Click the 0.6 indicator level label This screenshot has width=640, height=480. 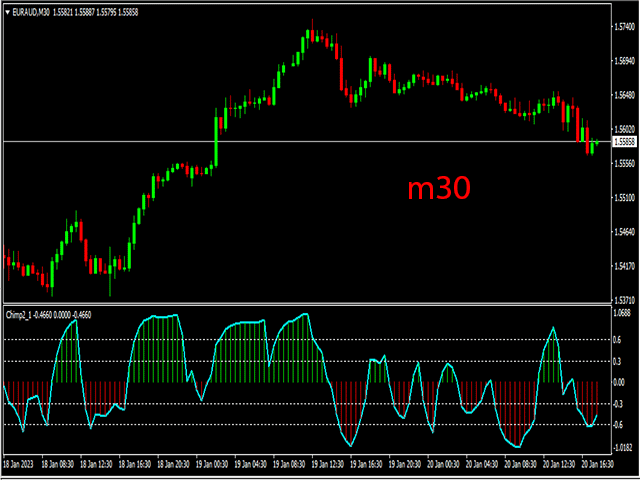(x=619, y=340)
